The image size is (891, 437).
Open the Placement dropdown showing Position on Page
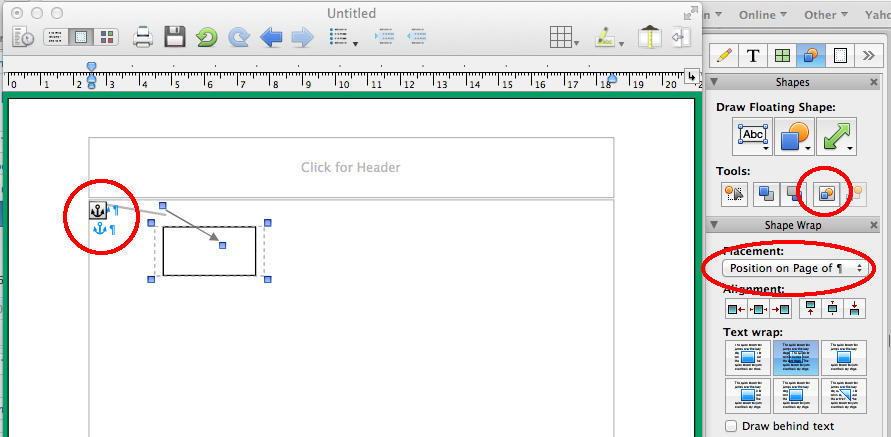(796, 268)
